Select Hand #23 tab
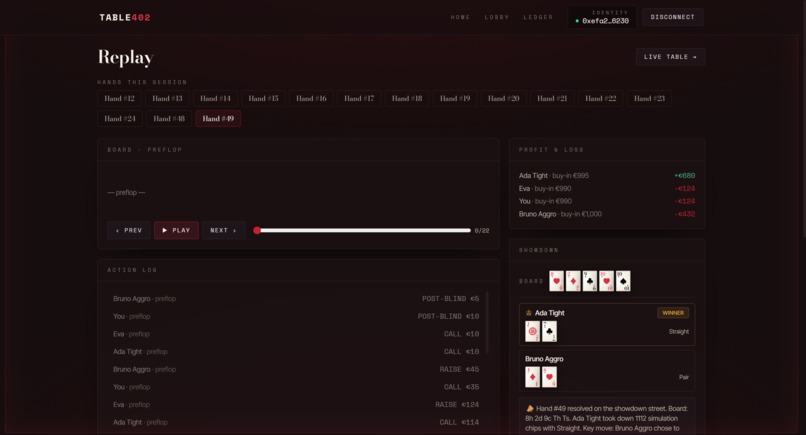 coord(649,98)
